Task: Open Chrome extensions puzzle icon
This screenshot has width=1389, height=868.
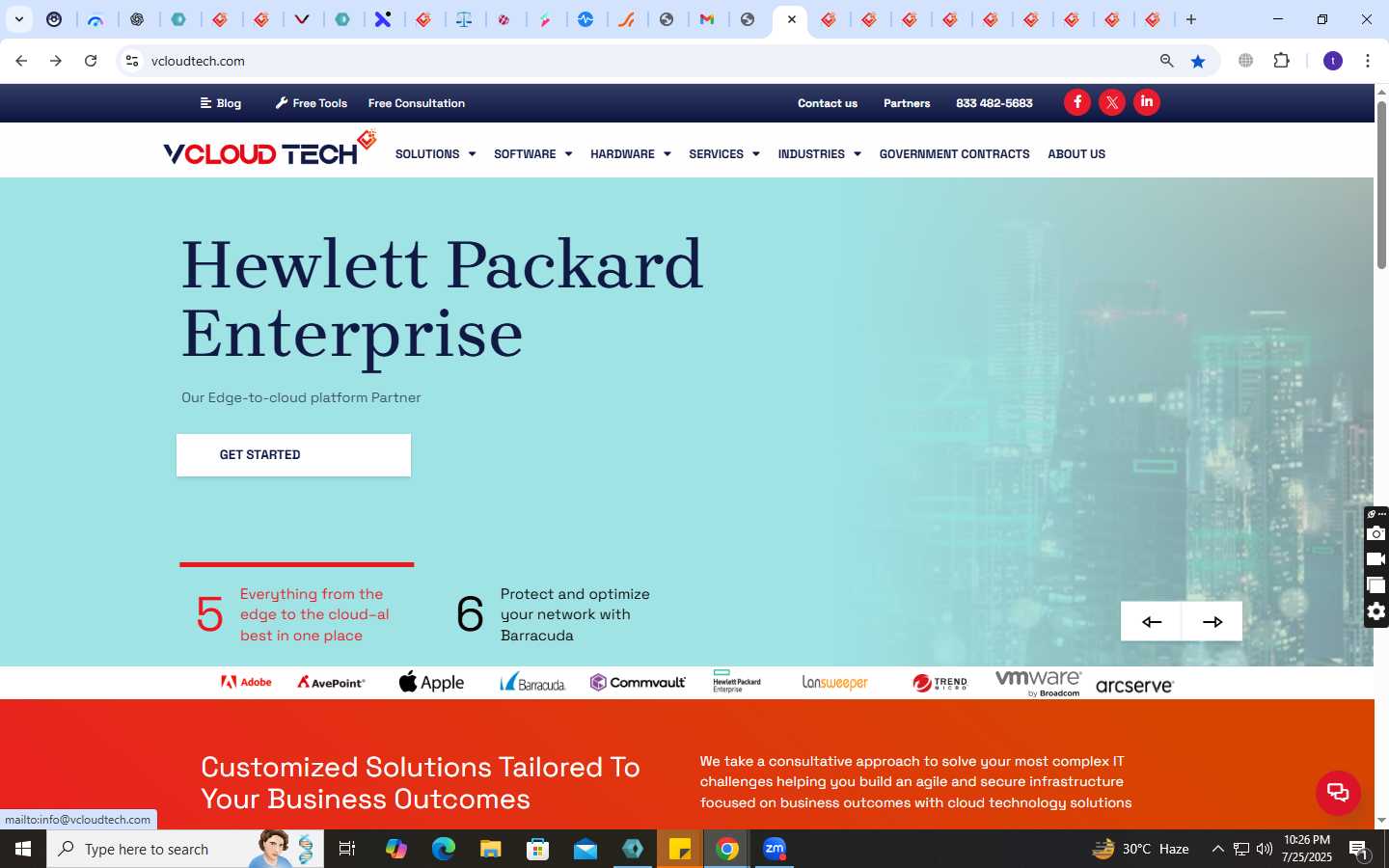Action: point(1281,61)
